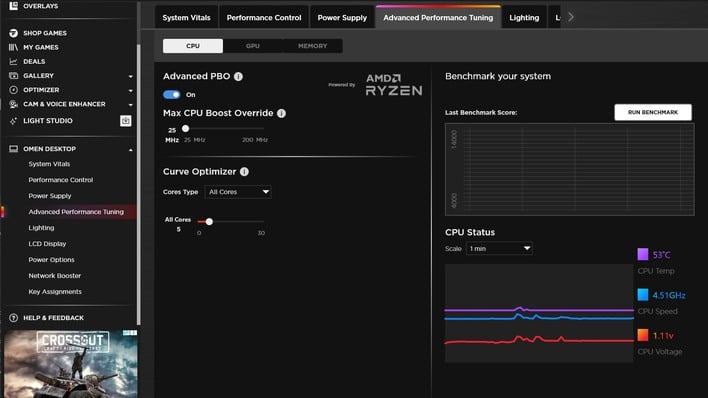Click the My Games library icon
The height and width of the screenshot is (398, 708).
(x=14, y=47)
